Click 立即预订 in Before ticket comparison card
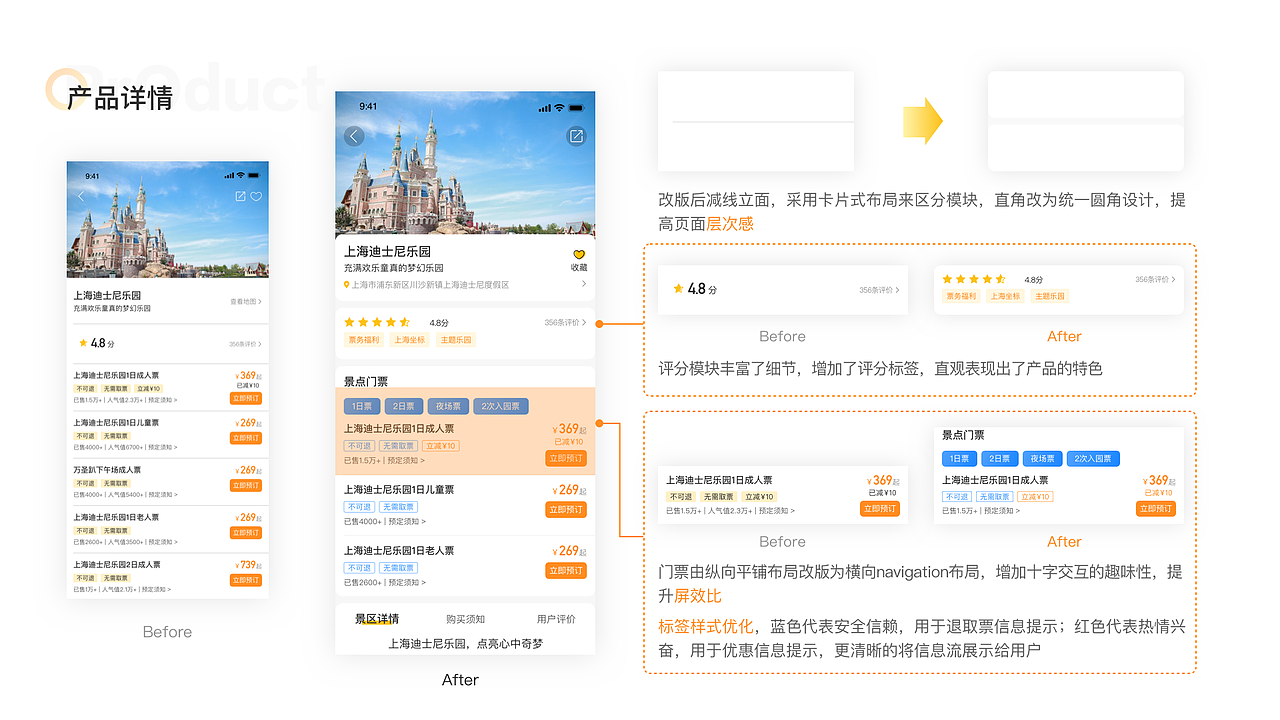This screenshot has height=720, width=1280. tap(880, 509)
